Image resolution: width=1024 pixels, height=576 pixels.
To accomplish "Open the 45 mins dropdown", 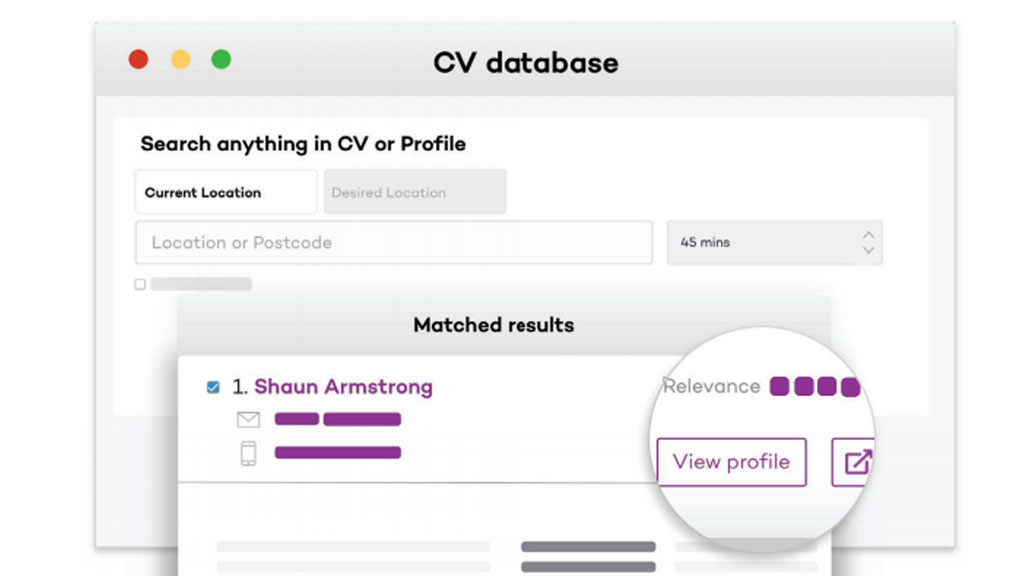I will pos(775,242).
